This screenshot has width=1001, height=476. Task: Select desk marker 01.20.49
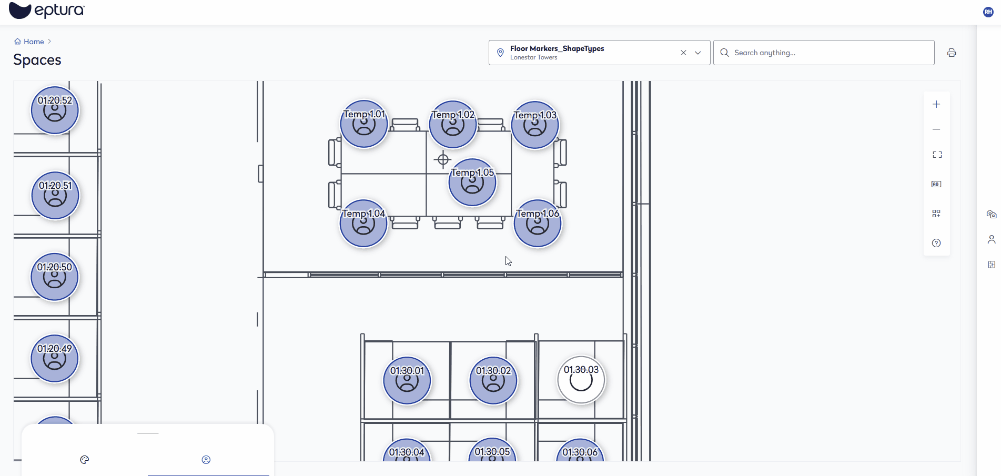(x=55, y=359)
